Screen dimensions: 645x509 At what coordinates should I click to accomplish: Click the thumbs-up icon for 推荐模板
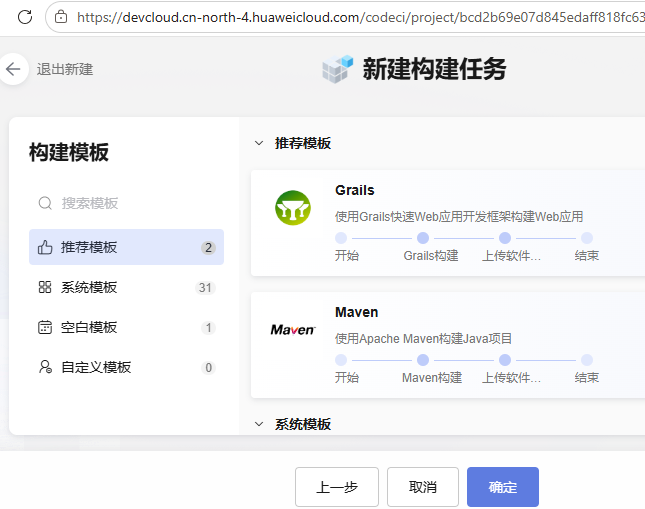point(45,247)
